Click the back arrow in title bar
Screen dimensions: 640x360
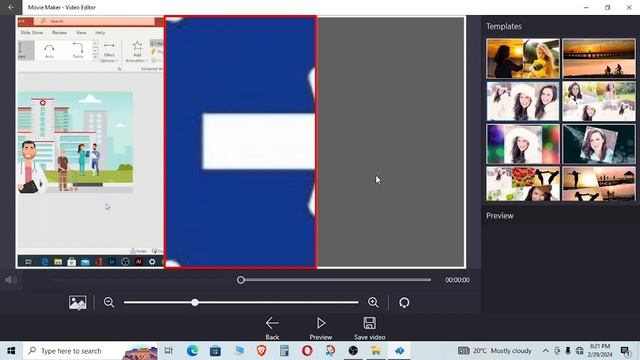(x=11, y=7)
